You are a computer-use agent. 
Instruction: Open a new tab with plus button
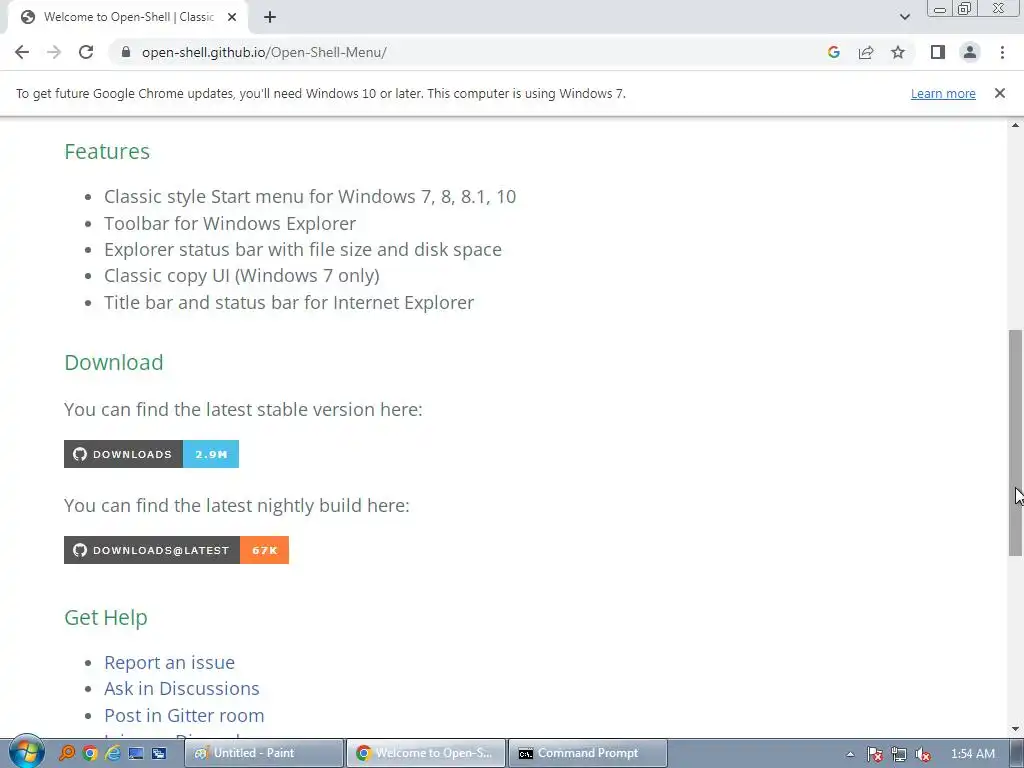coord(270,17)
